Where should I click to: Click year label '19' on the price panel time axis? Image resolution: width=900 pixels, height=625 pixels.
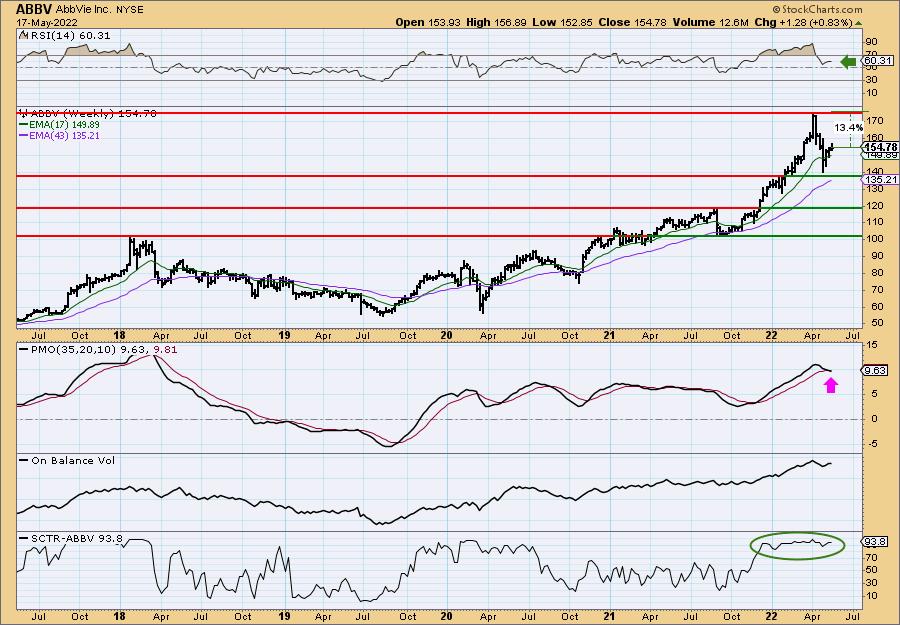coord(283,335)
